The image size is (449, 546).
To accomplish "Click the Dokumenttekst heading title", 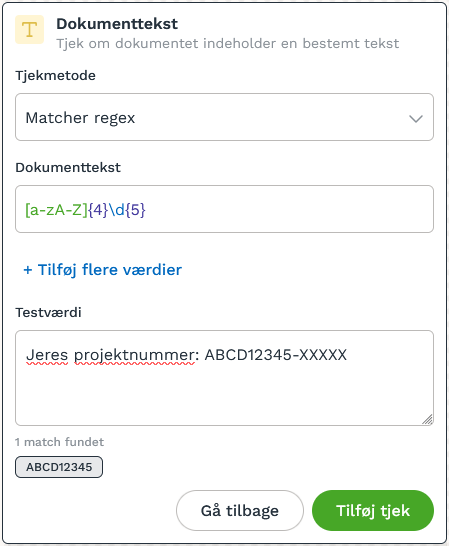I will [117, 24].
